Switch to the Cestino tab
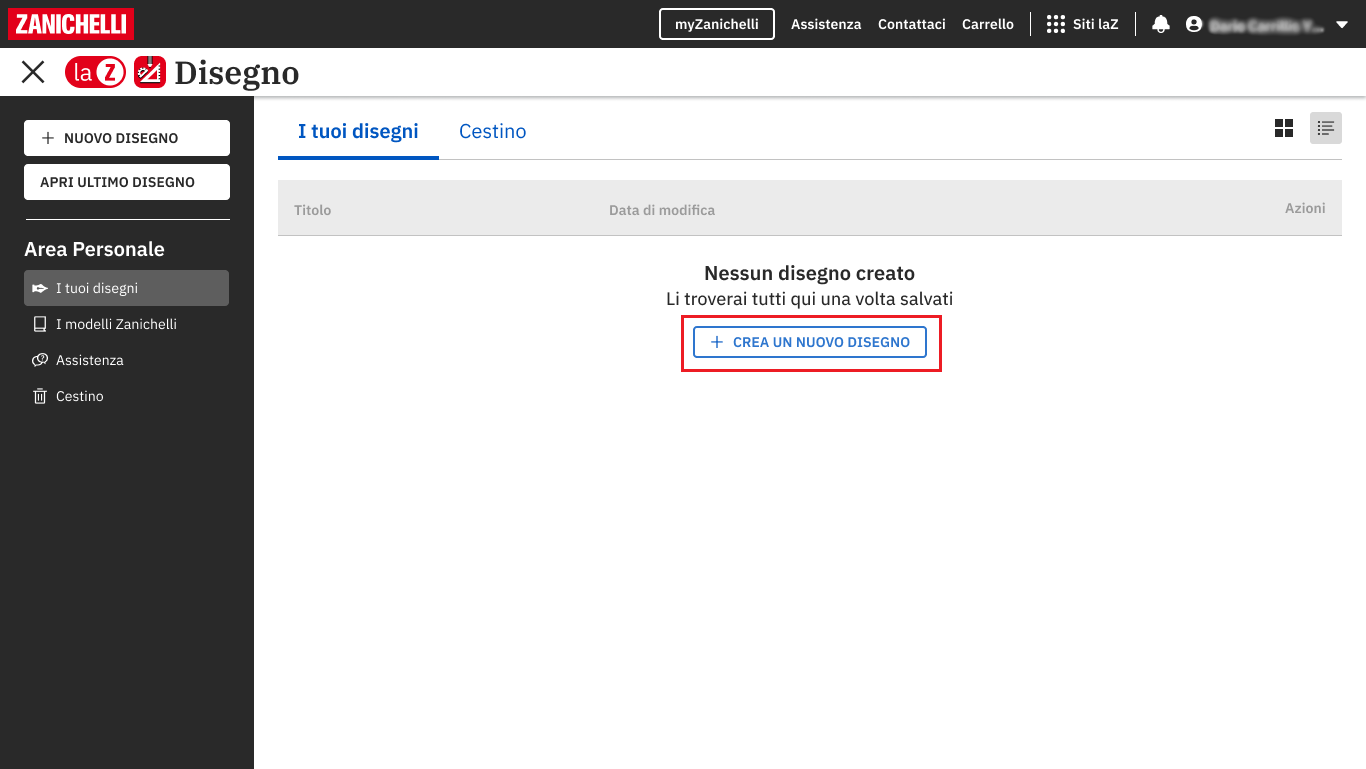 point(493,131)
